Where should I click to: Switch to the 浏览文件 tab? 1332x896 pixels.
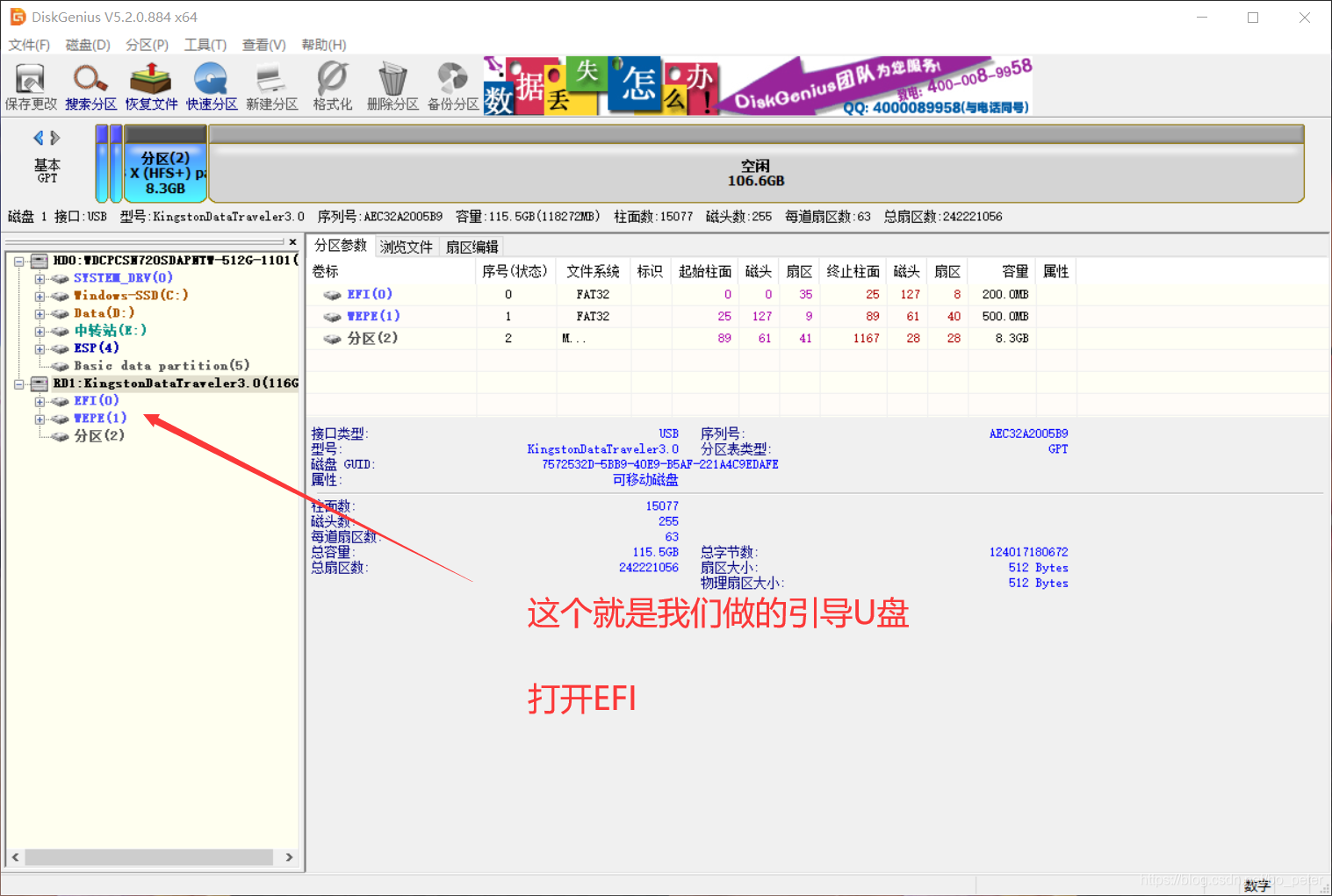click(x=406, y=246)
